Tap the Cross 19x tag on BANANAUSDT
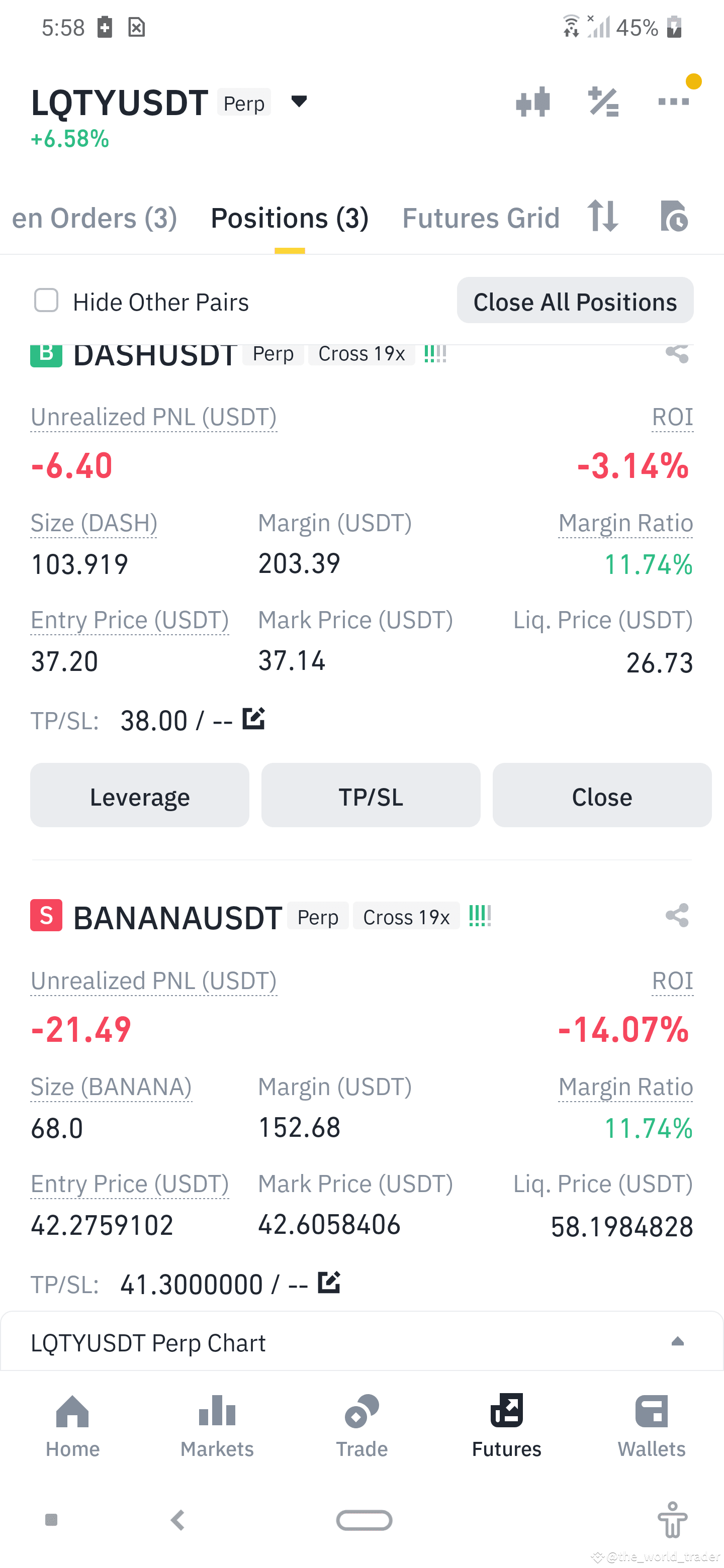Screen dimensions: 724x1568 pyautogui.click(x=406, y=917)
